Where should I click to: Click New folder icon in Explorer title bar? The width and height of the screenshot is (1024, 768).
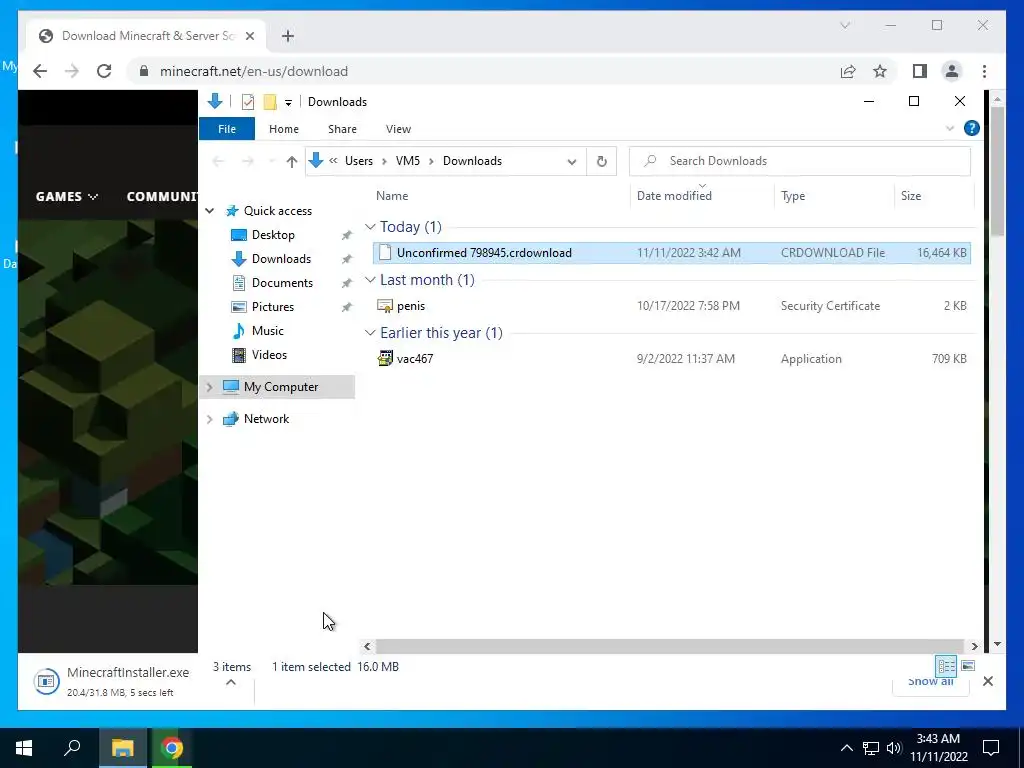[270, 102]
